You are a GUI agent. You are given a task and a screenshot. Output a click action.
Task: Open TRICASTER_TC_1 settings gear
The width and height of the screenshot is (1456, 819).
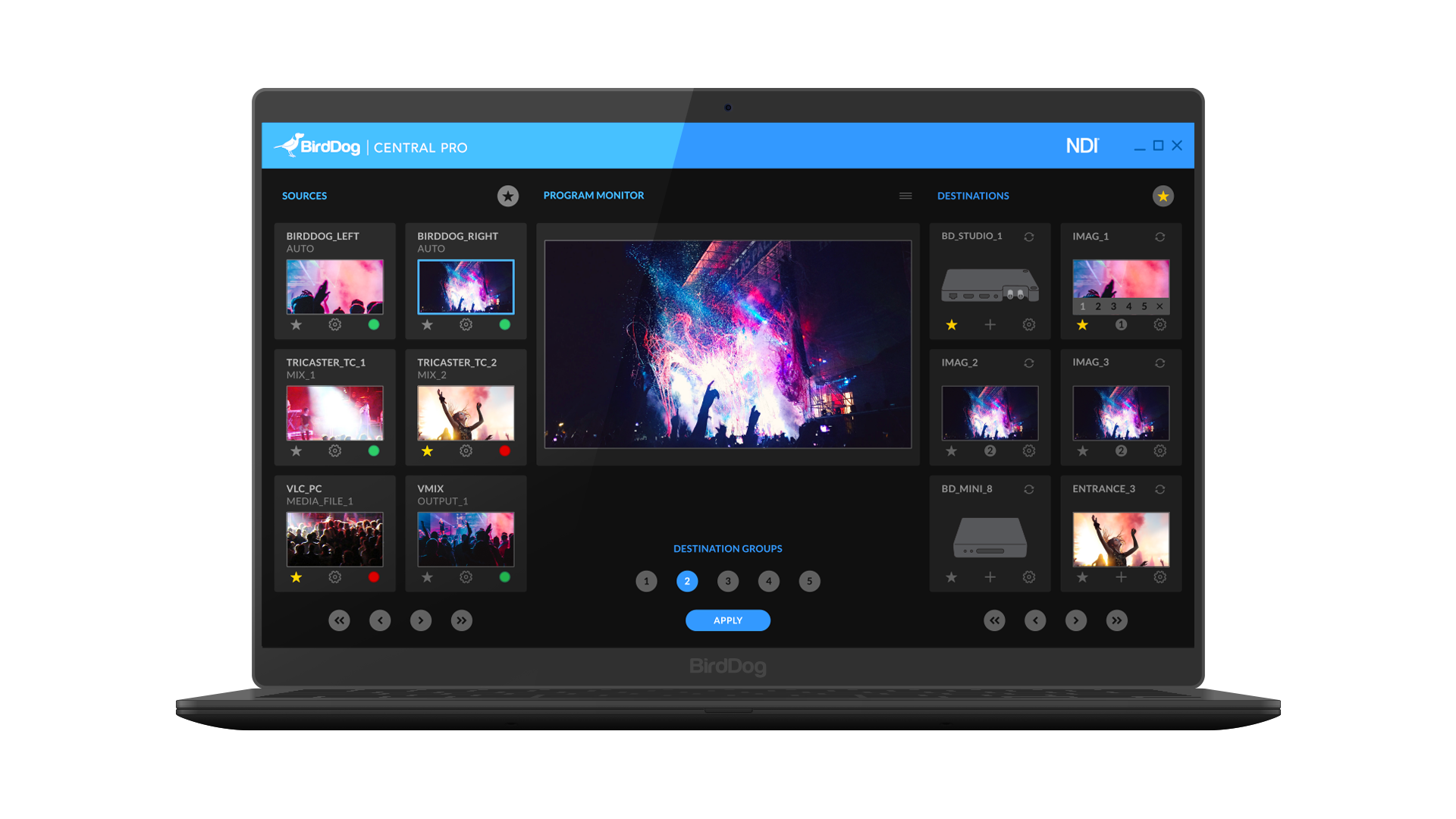pyautogui.click(x=335, y=451)
